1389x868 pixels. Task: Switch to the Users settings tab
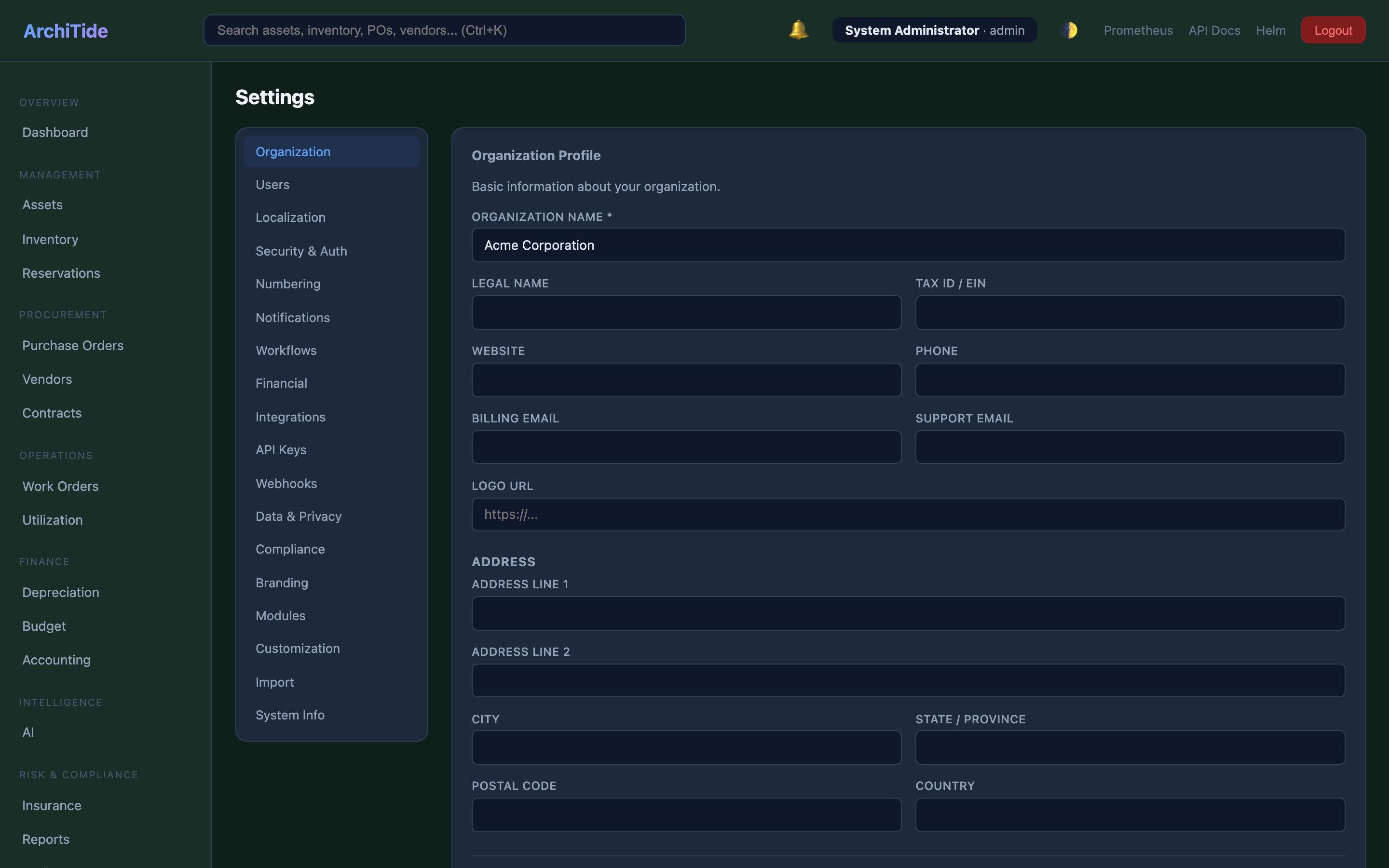click(x=272, y=184)
